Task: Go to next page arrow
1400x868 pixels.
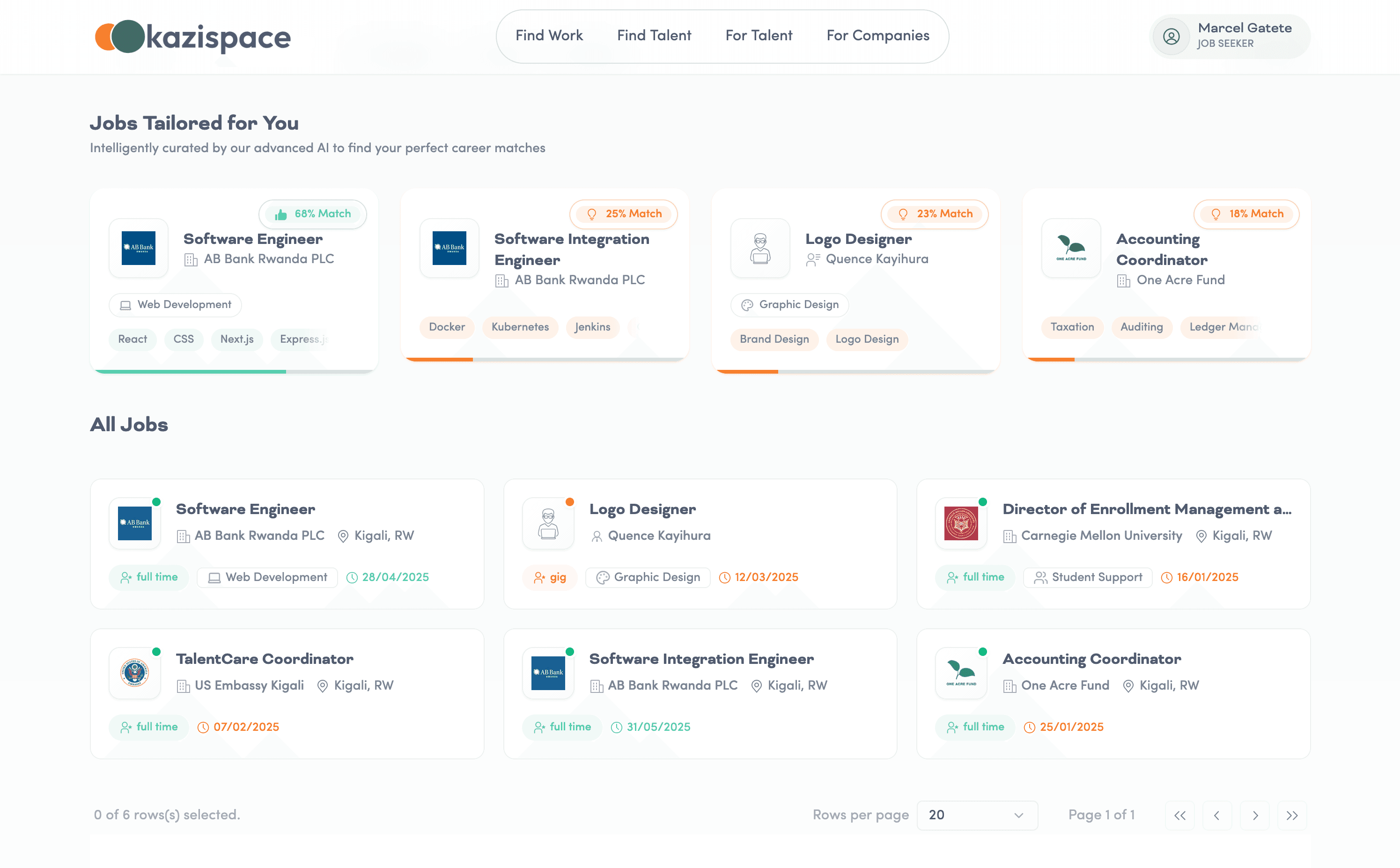Action: [x=1255, y=815]
